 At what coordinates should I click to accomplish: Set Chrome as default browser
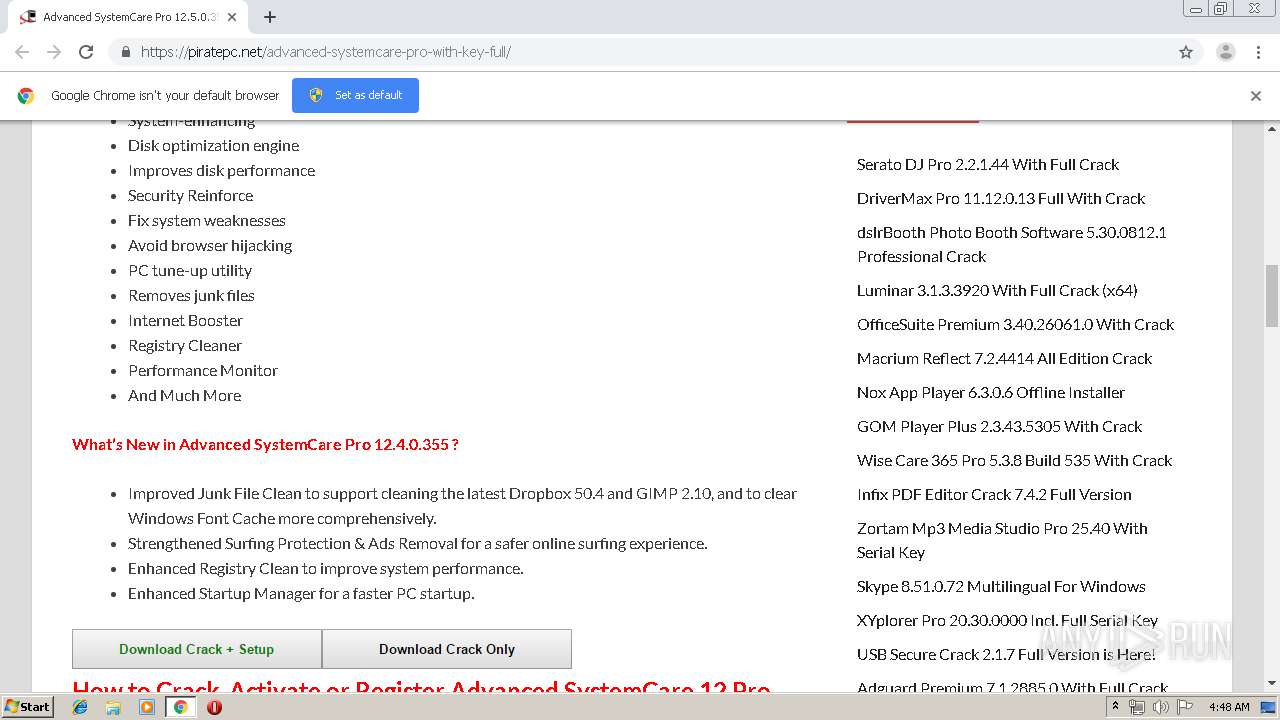(x=355, y=95)
